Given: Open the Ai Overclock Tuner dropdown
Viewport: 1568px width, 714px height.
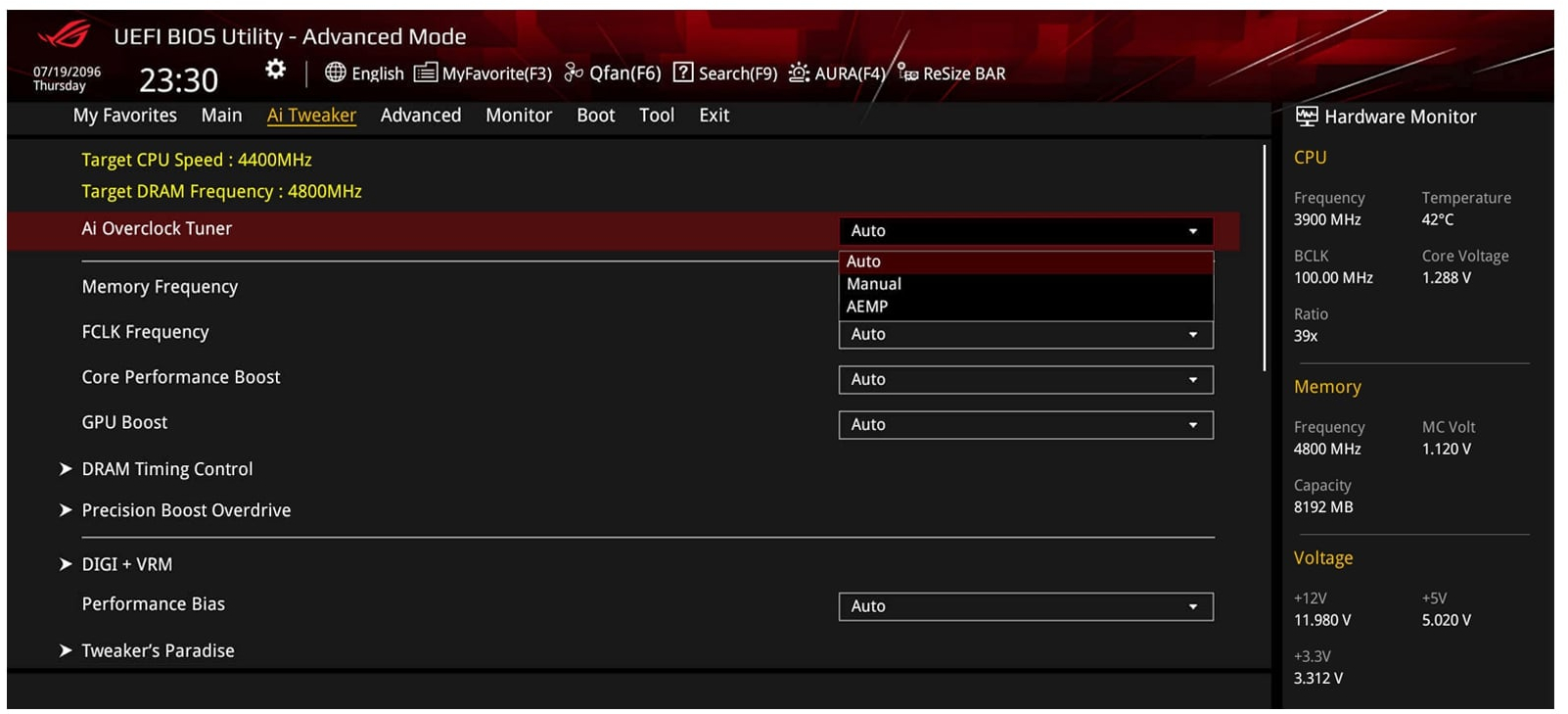Looking at the screenshot, I should [1026, 231].
